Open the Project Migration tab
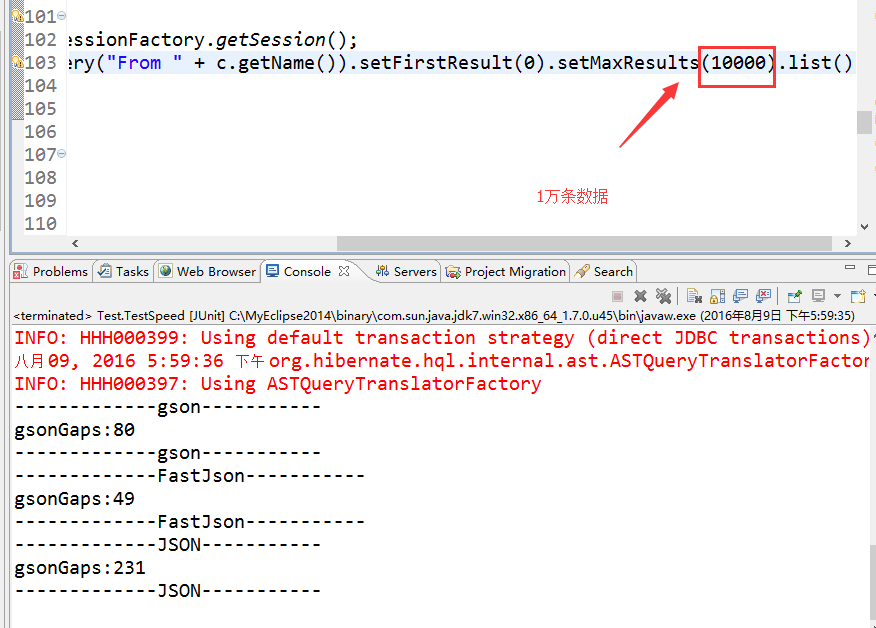Viewport: 876px width, 628px height. coord(506,272)
